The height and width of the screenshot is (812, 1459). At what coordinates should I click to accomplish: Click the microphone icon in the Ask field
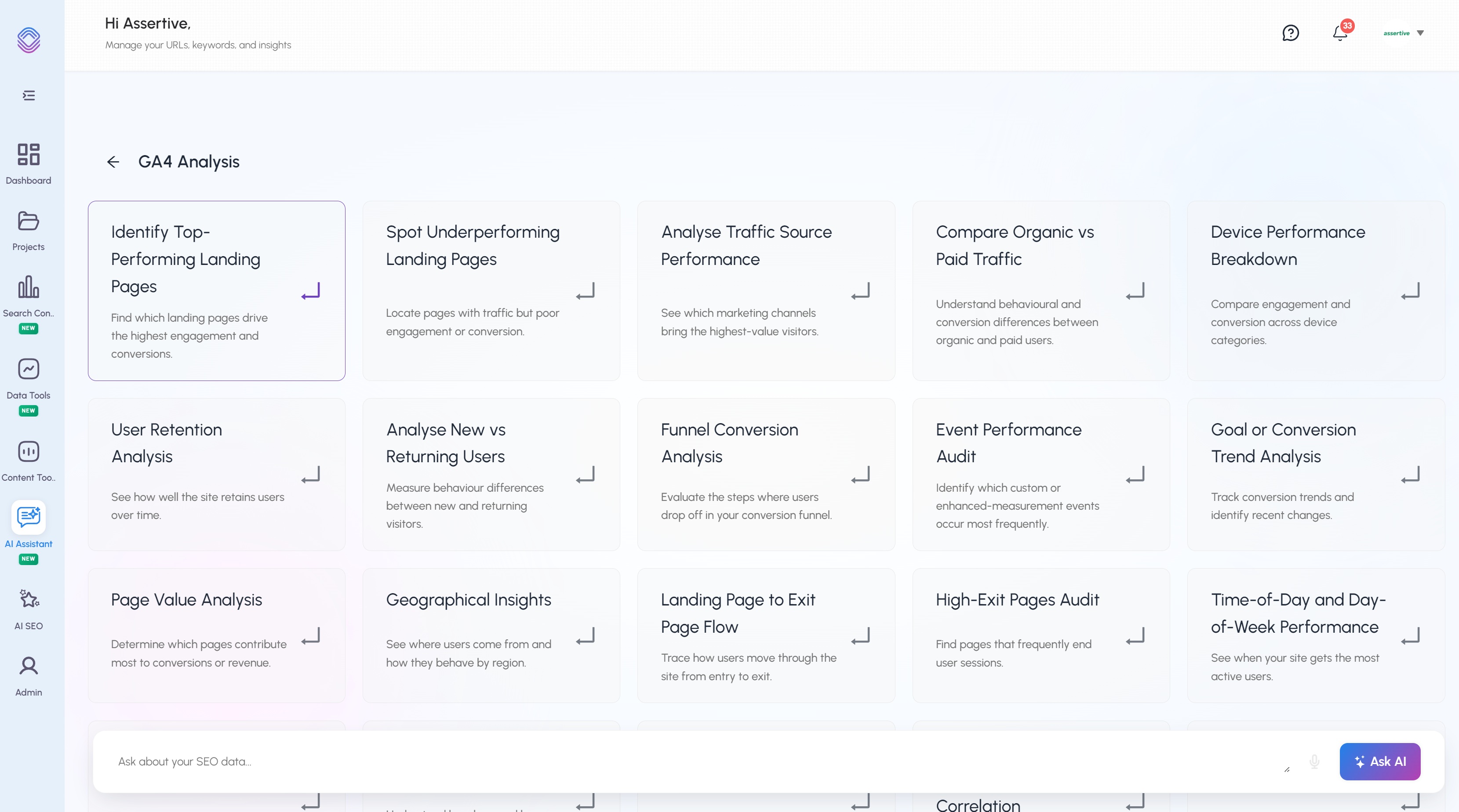tap(1313, 761)
